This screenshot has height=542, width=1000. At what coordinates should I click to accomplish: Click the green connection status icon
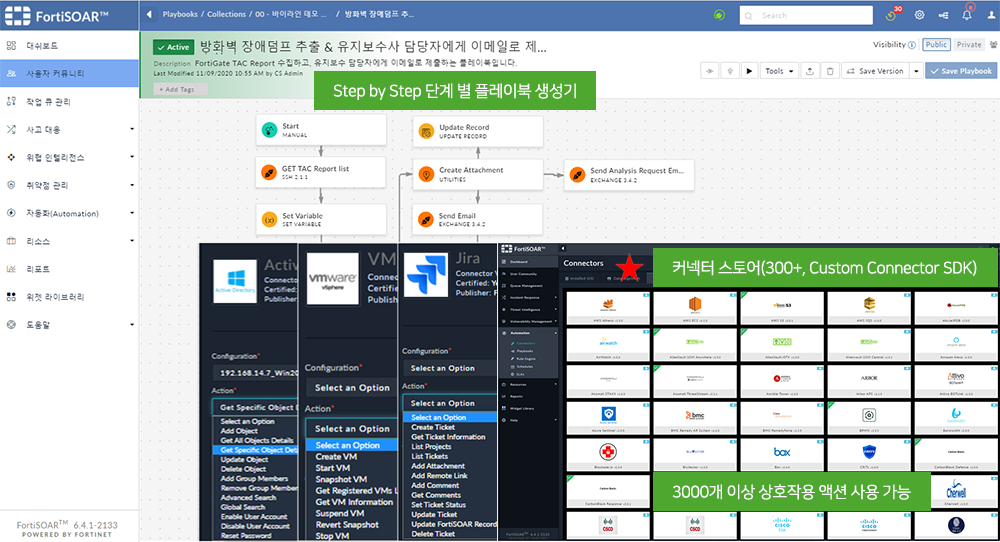(x=719, y=15)
